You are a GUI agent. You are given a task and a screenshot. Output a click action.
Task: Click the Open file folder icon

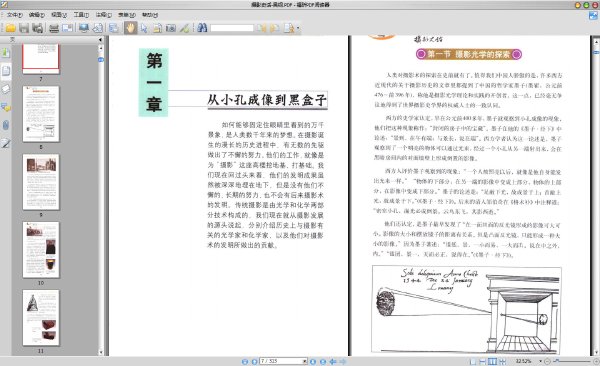coord(10,28)
